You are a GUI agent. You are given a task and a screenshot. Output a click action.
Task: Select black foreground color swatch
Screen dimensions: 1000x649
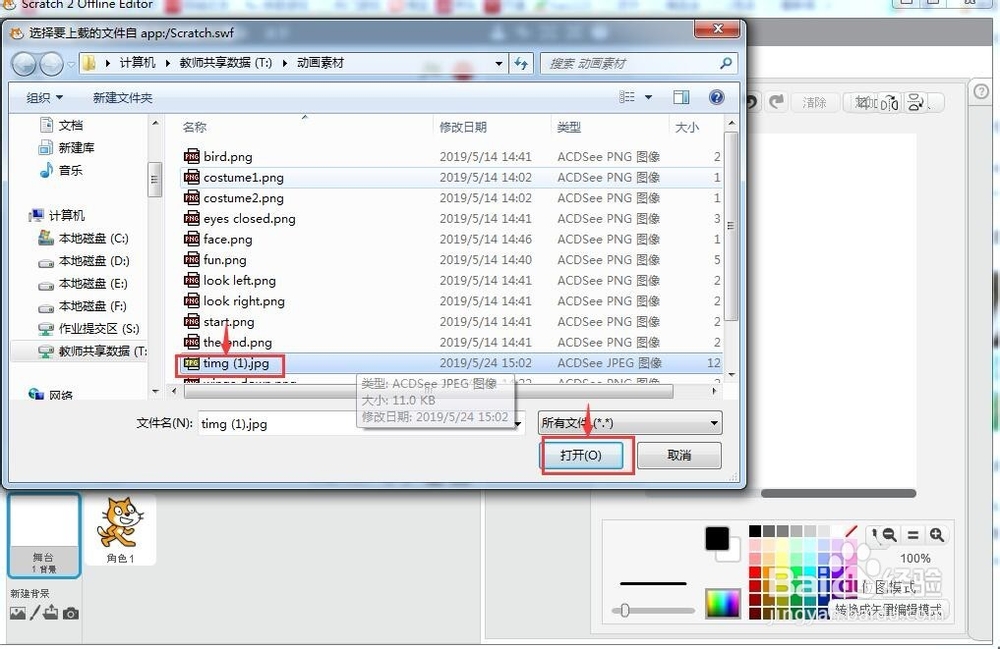(717, 539)
